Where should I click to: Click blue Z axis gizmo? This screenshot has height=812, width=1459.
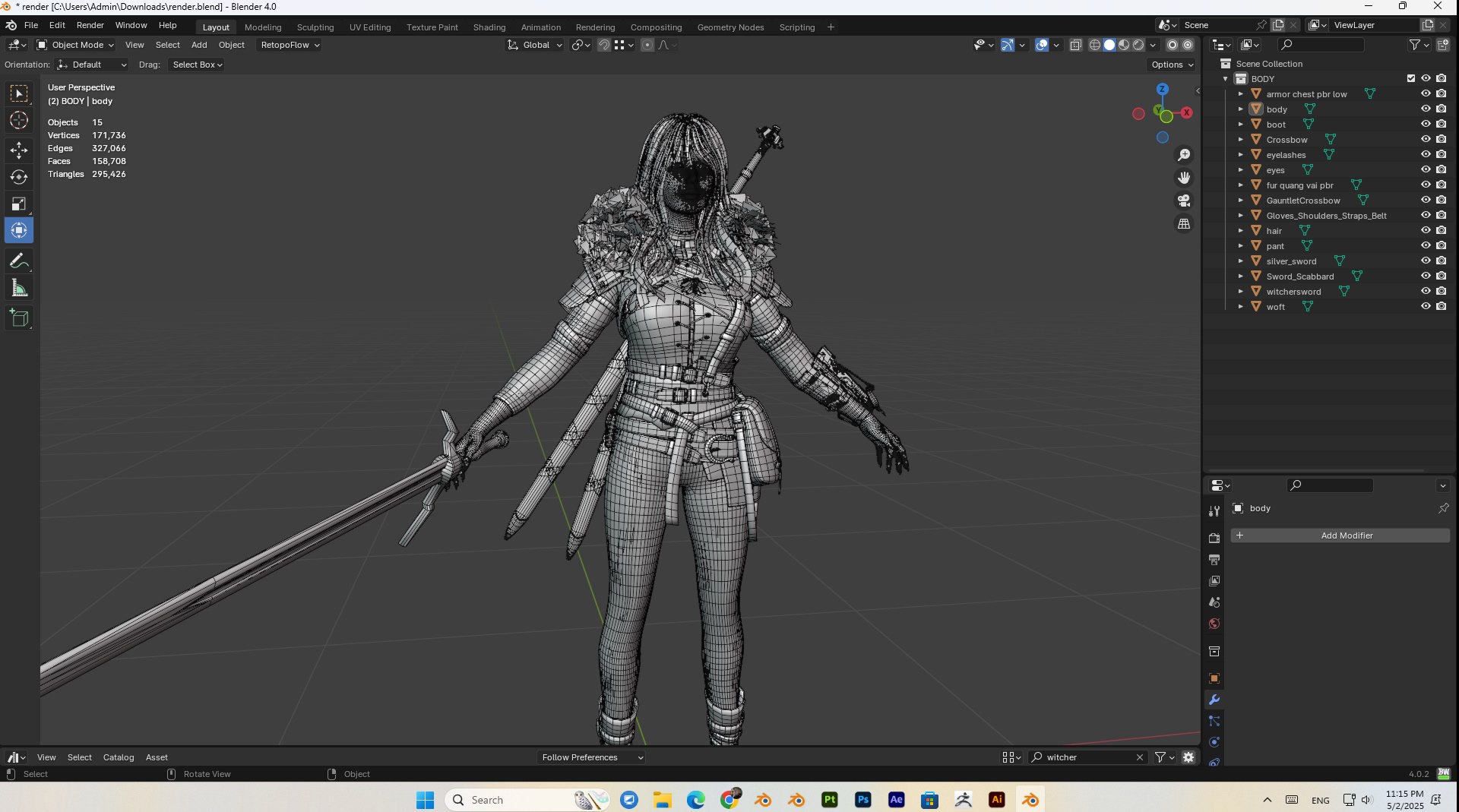(1162, 90)
